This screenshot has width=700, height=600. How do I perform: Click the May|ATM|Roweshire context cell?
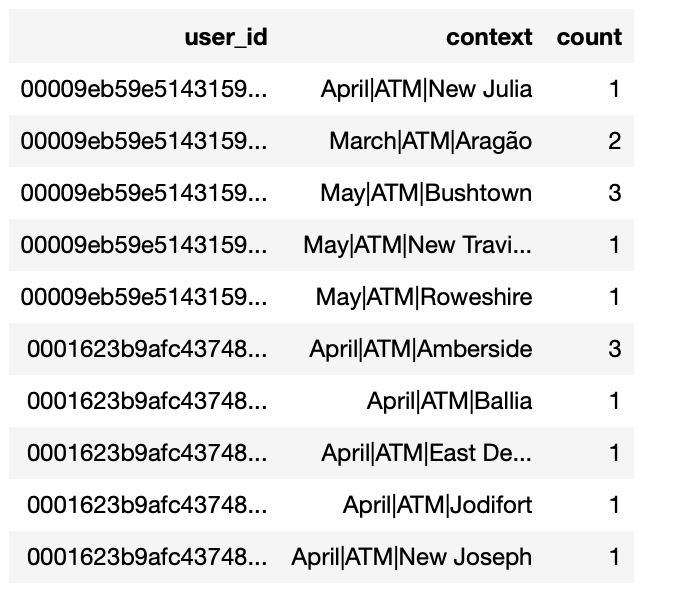(423, 297)
